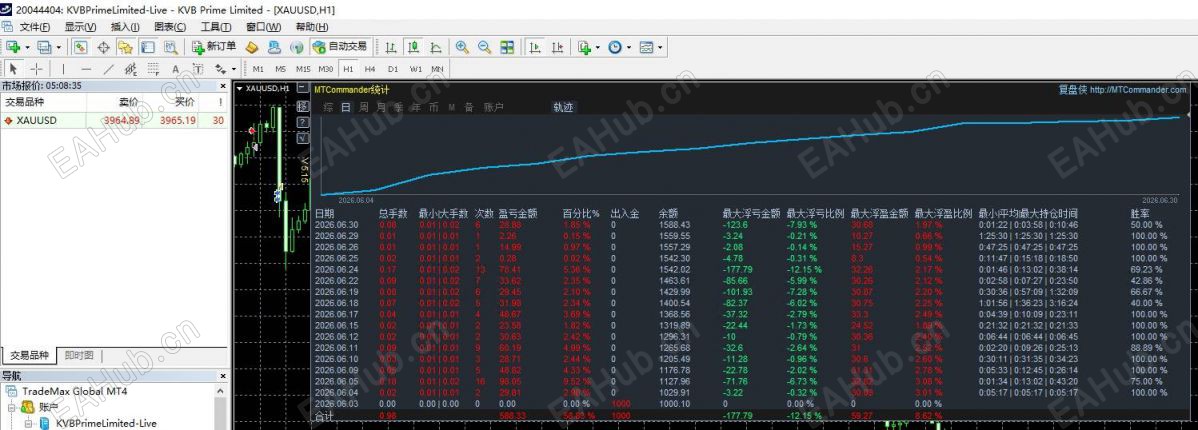Expand the profiles dropdown arrow
This screenshot has width=1198, height=430.
pos(58,47)
